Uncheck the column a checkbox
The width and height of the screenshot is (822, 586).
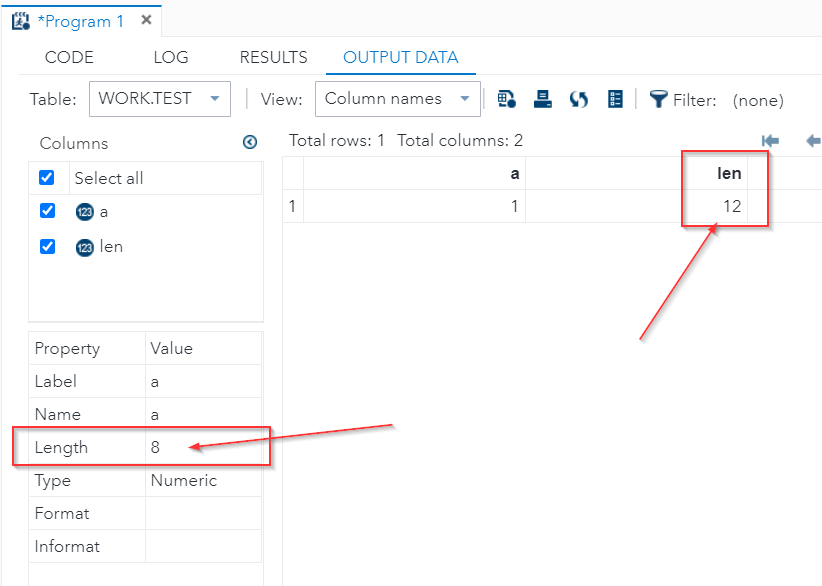tap(46, 211)
